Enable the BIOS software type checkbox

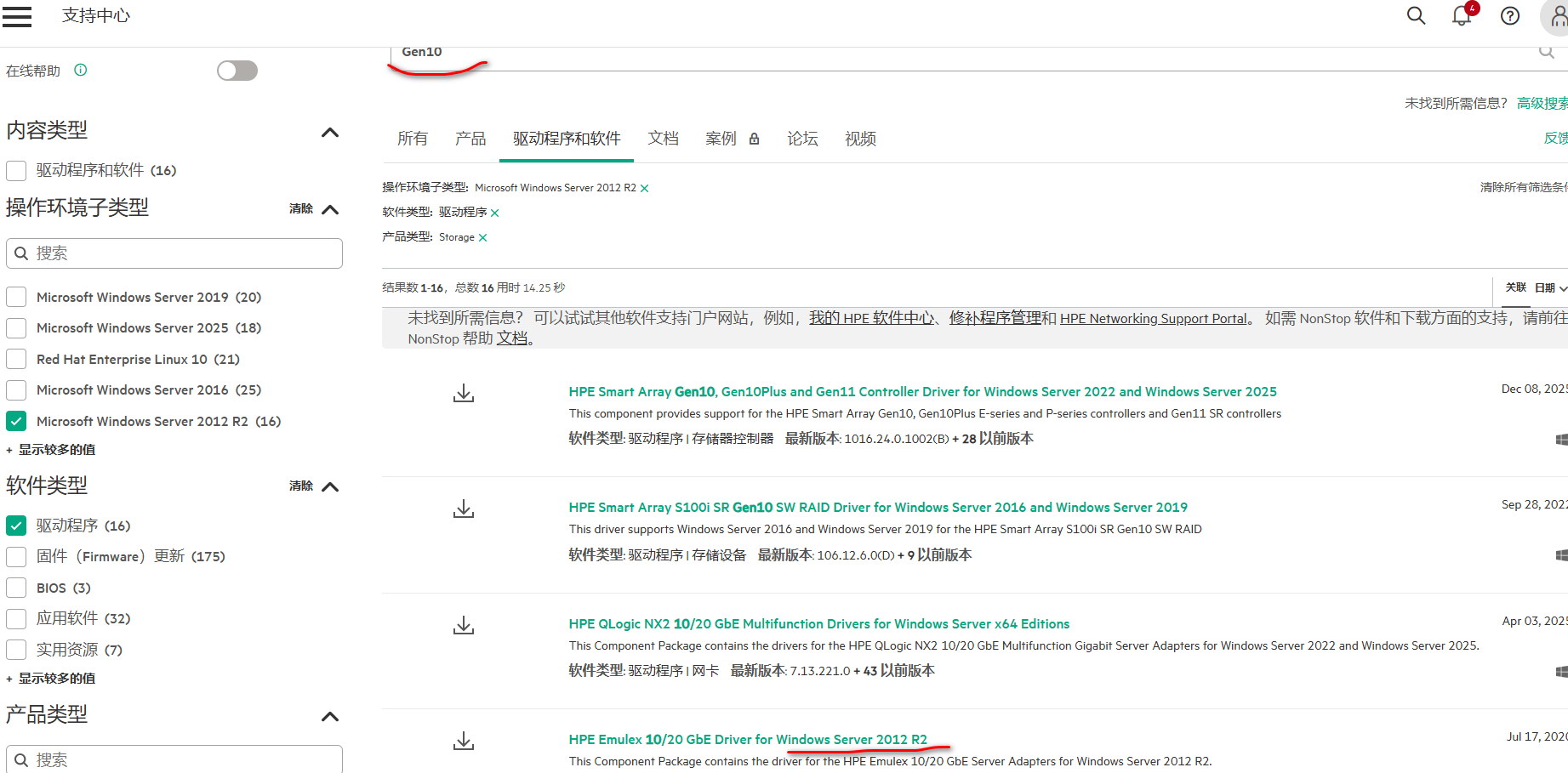(x=16, y=588)
